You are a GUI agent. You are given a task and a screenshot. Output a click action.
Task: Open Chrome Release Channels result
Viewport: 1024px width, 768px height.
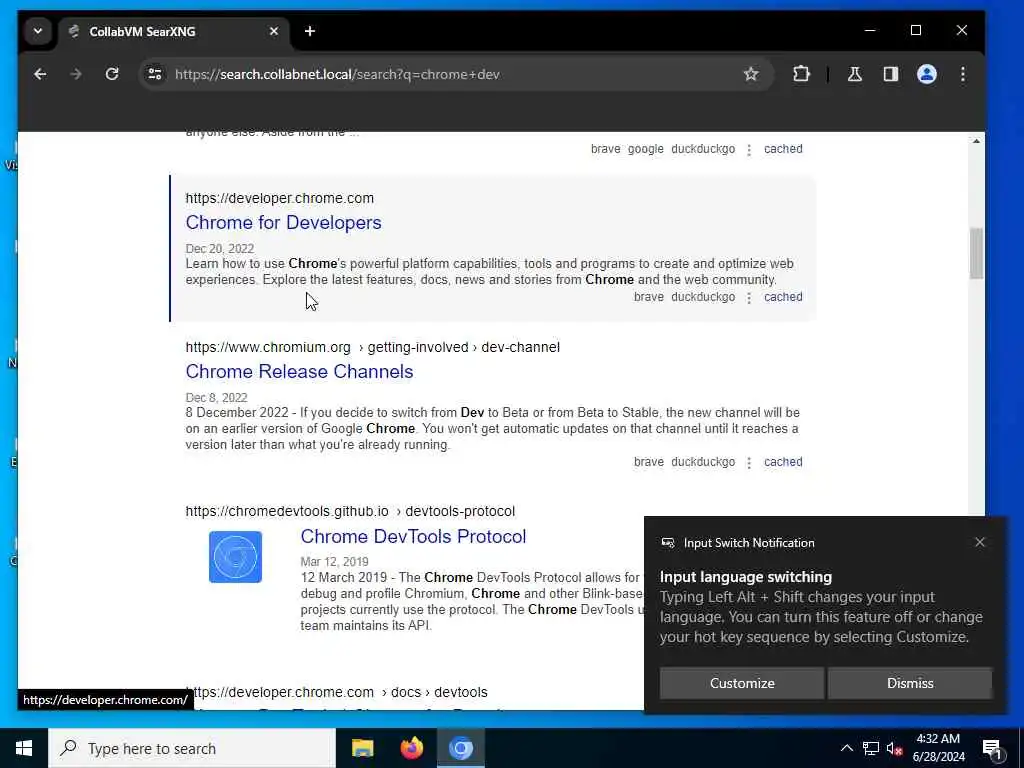click(x=299, y=372)
